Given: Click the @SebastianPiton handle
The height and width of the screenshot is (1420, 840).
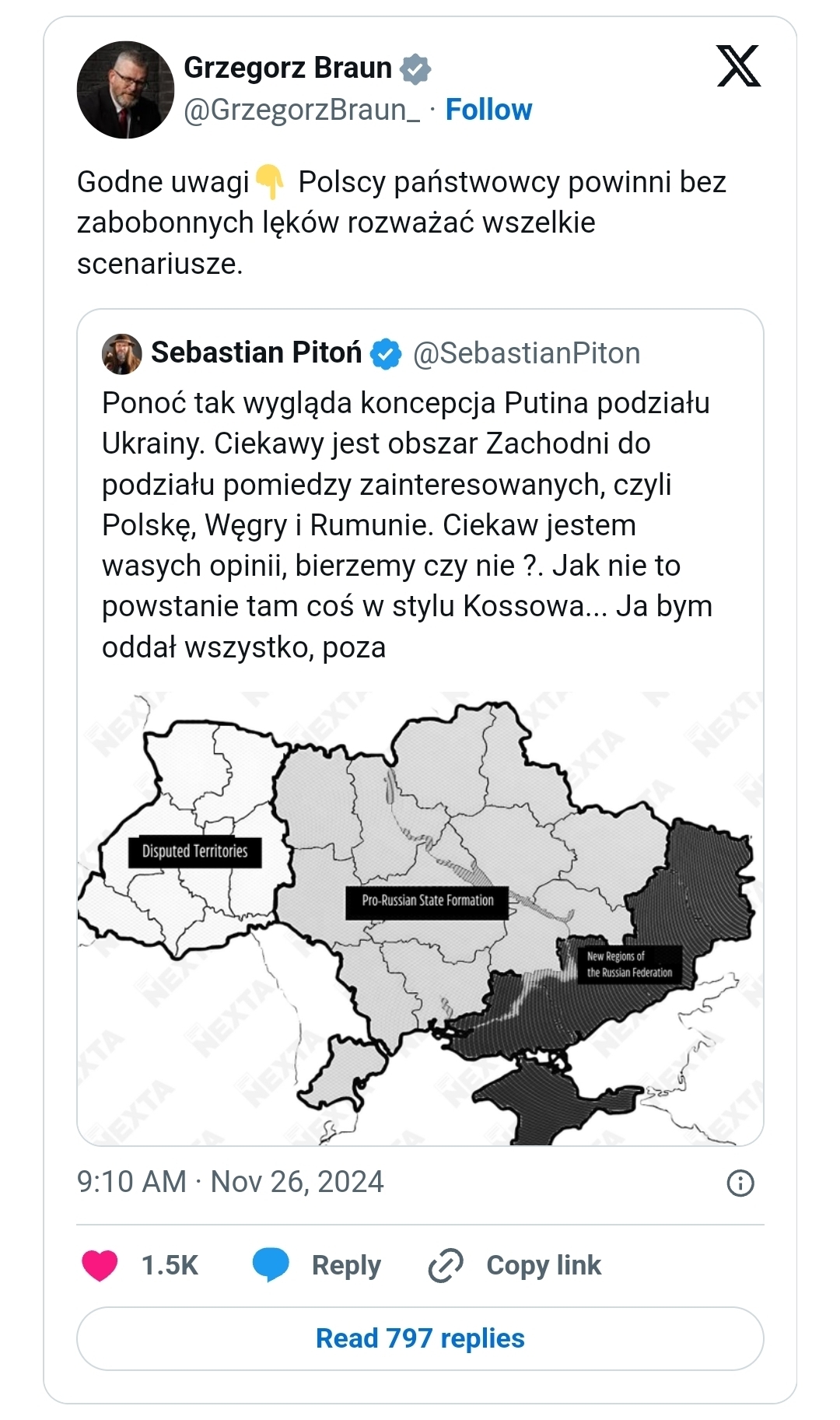Looking at the screenshot, I should [x=527, y=353].
